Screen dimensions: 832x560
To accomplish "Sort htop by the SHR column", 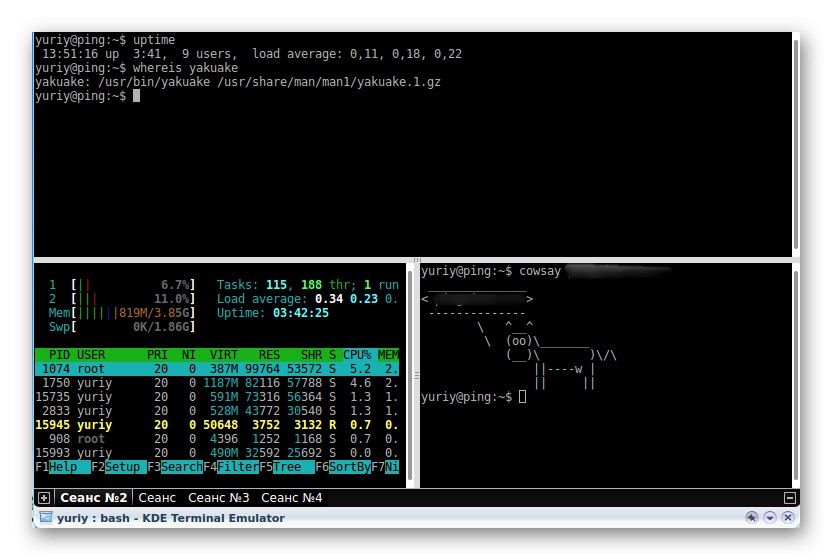I will pyautogui.click(x=311, y=355).
